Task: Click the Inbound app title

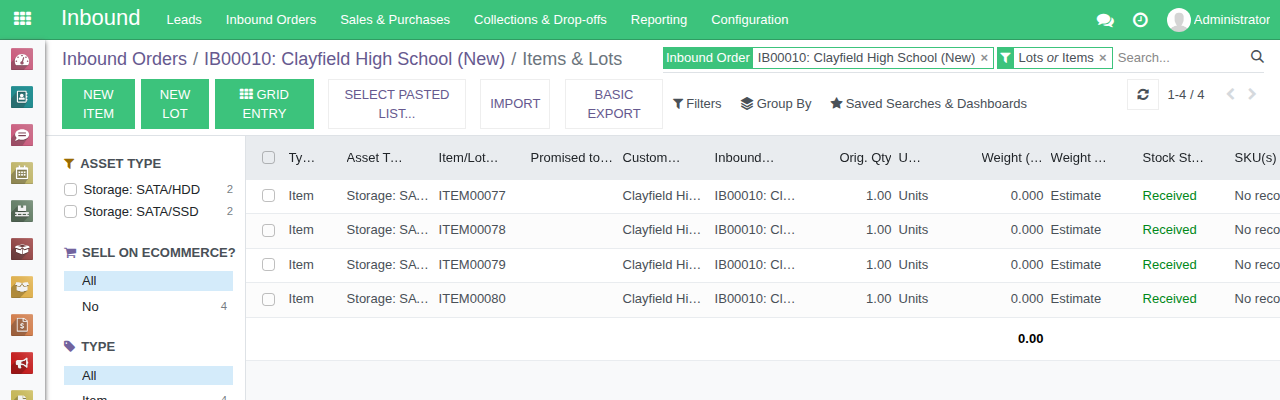Action: click(100, 18)
